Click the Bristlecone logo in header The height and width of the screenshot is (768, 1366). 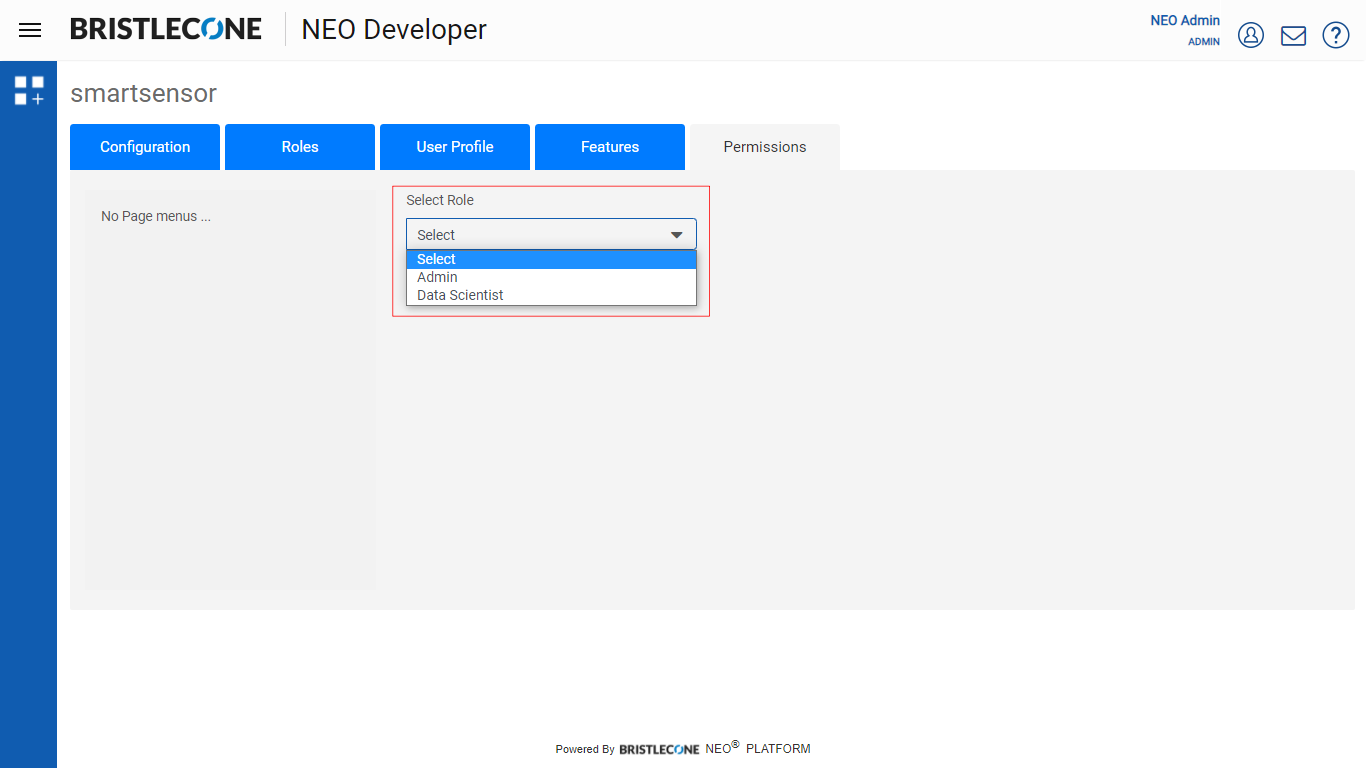(166, 29)
